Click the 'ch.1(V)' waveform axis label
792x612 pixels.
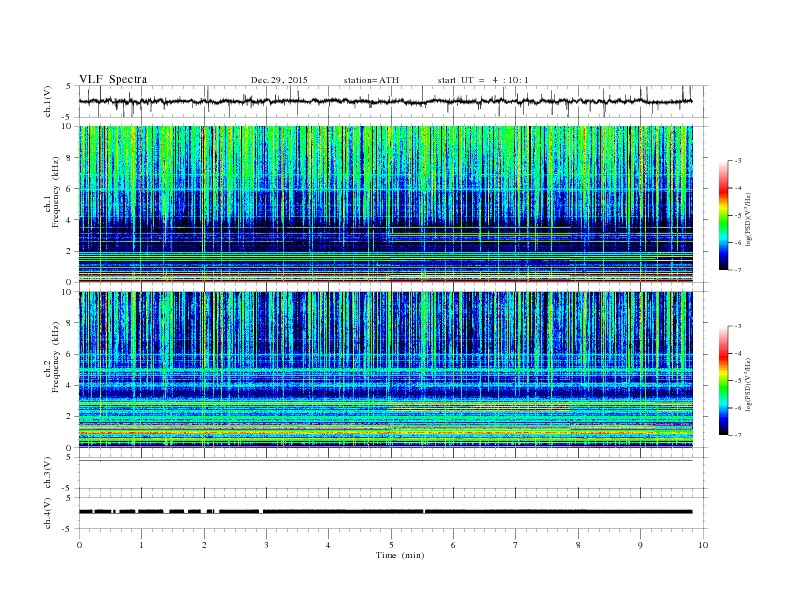click(x=47, y=101)
